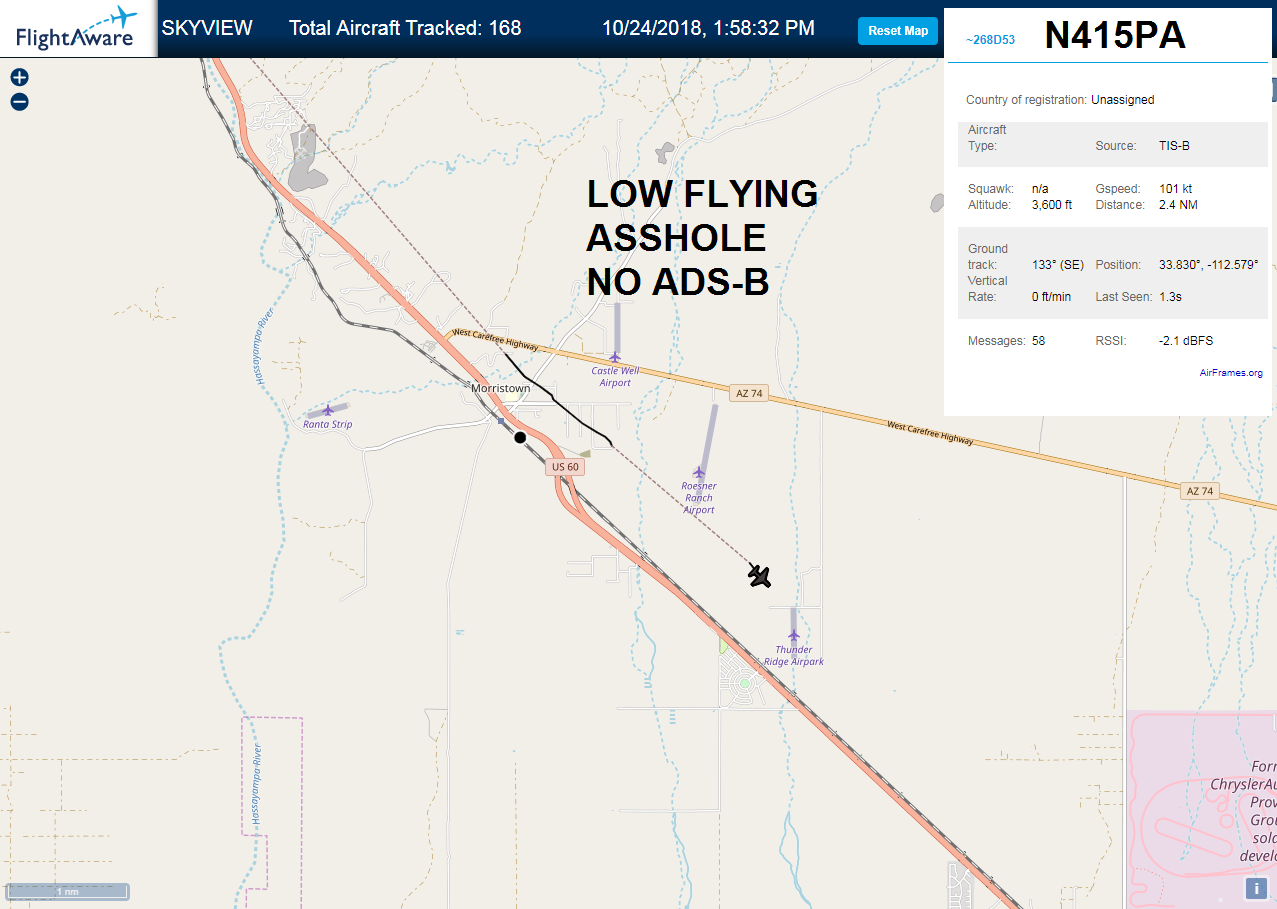Click the Ranta Strip airport icon
Screen dimensions: 1277x909
tap(327, 410)
